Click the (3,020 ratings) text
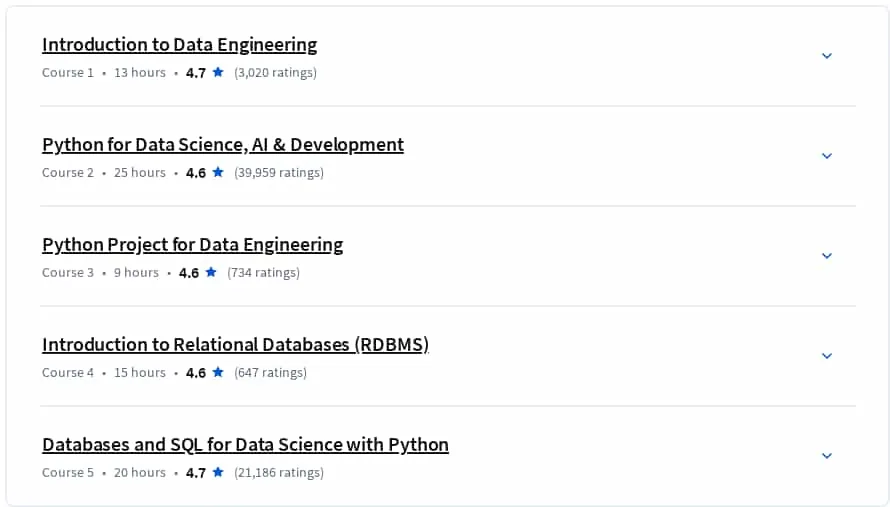Image resolution: width=890 pixels, height=507 pixels. click(x=275, y=73)
